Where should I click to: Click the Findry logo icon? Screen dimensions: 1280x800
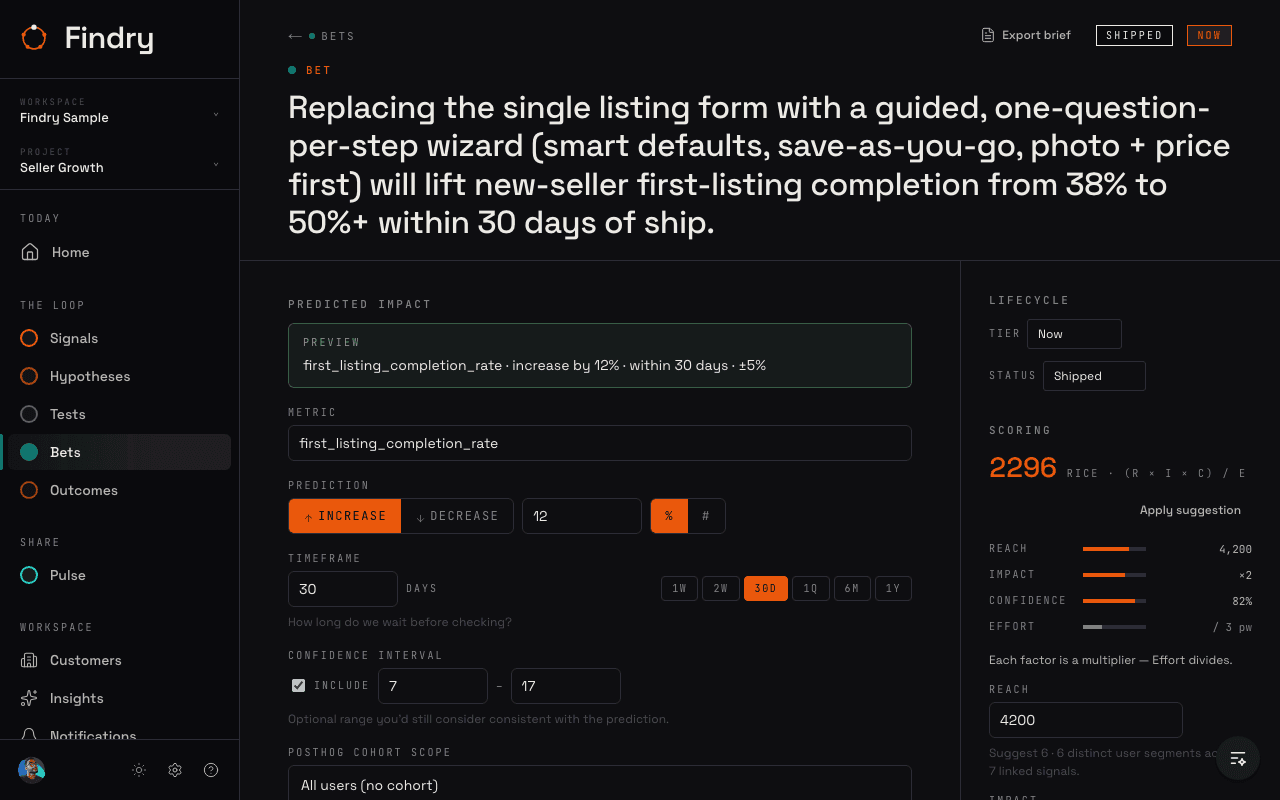(34, 38)
